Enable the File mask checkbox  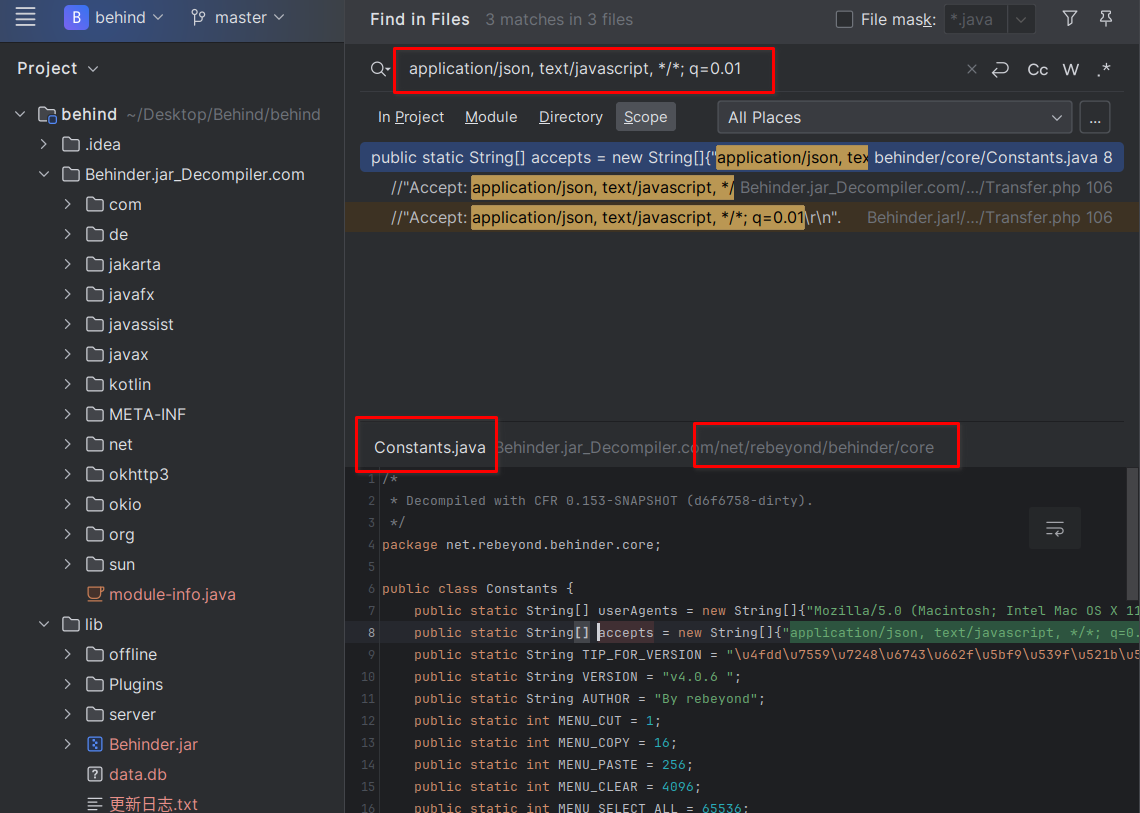coord(844,20)
